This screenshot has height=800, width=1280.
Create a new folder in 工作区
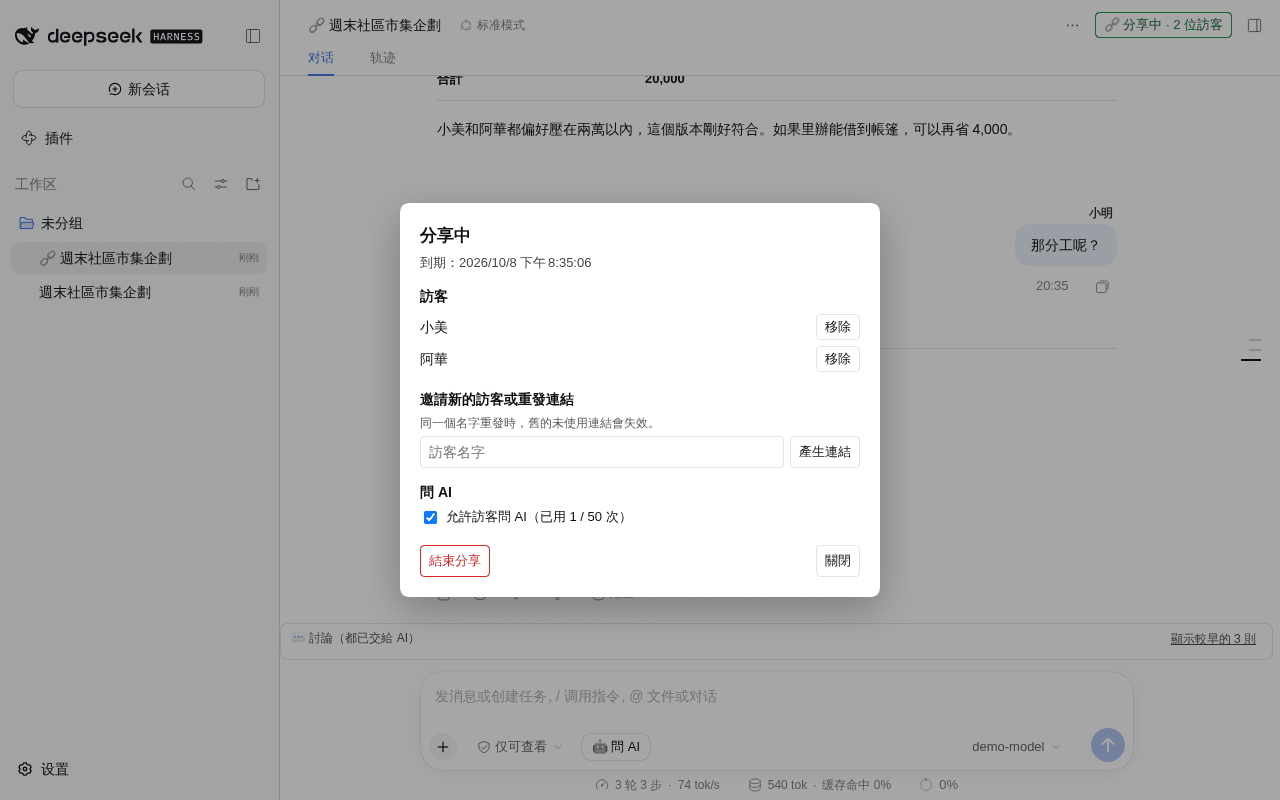tap(253, 184)
